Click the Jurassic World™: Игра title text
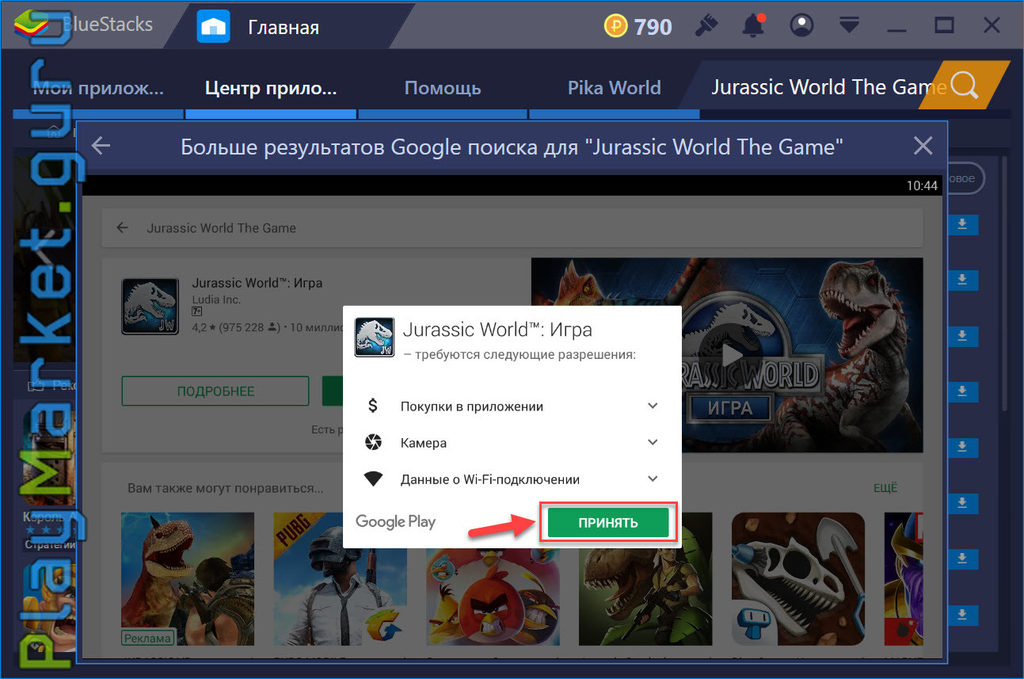The width and height of the screenshot is (1024, 679). pos(257,283)
